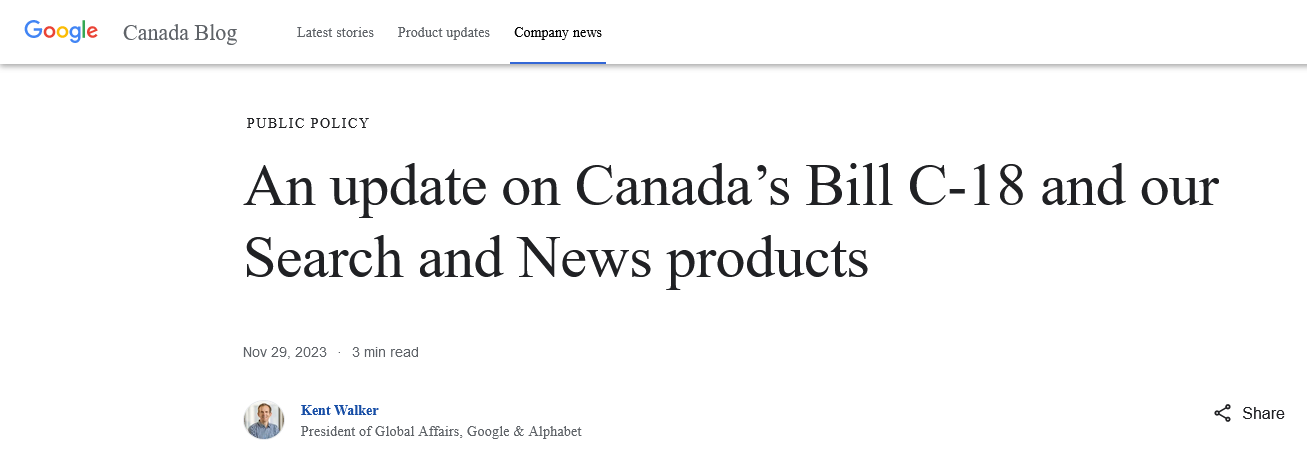Click the blue underline below Company news
The height and width of the screenshot is (465, 1307).
(x=558, y=62)
